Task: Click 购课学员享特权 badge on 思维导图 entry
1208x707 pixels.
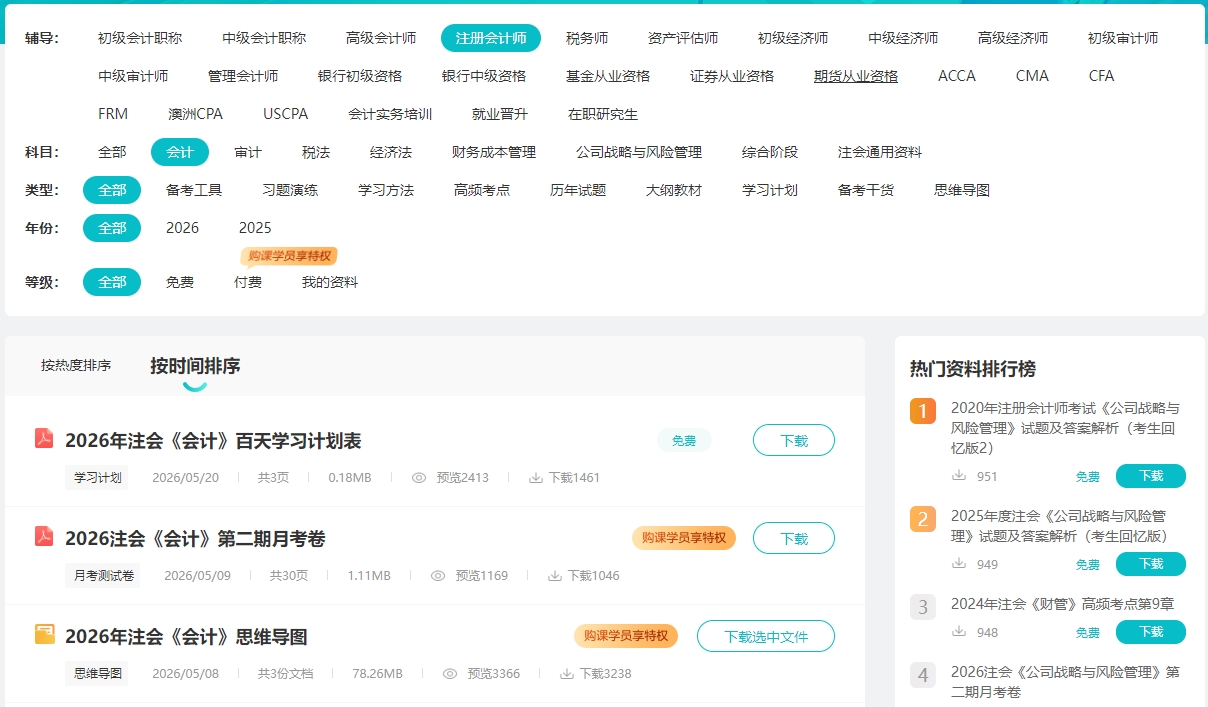Action: point(626,636)
